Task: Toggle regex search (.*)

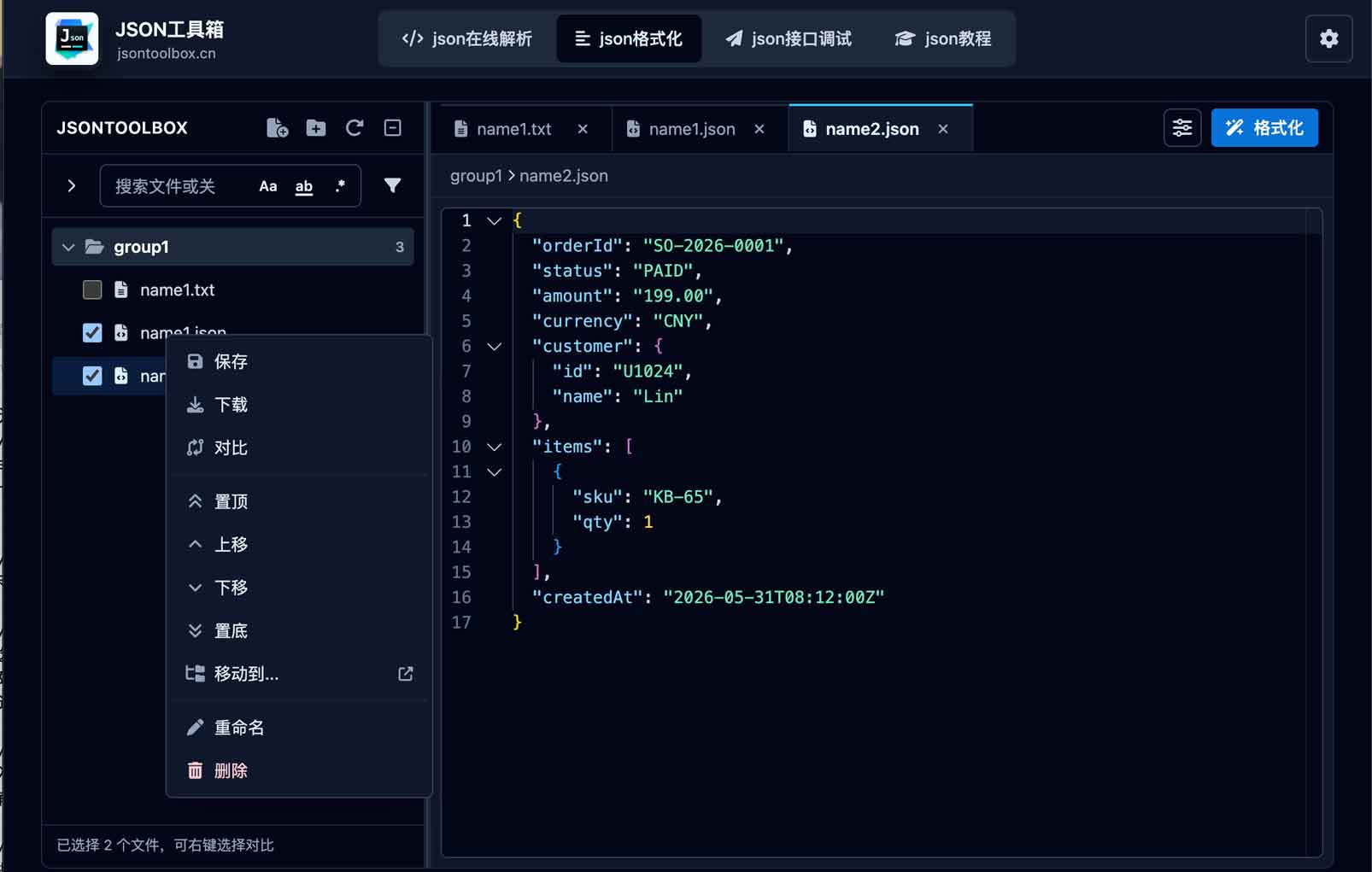Action: (x=340, y=186)
